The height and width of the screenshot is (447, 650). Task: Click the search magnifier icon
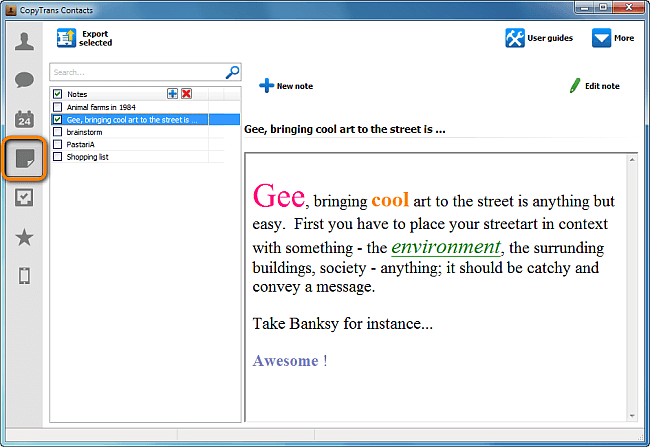click(x=232, y=72)
